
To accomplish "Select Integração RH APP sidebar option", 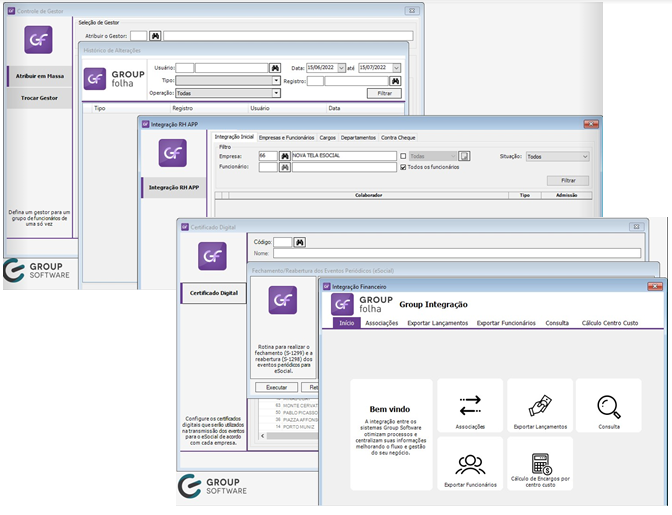I will tap(174, 188).
